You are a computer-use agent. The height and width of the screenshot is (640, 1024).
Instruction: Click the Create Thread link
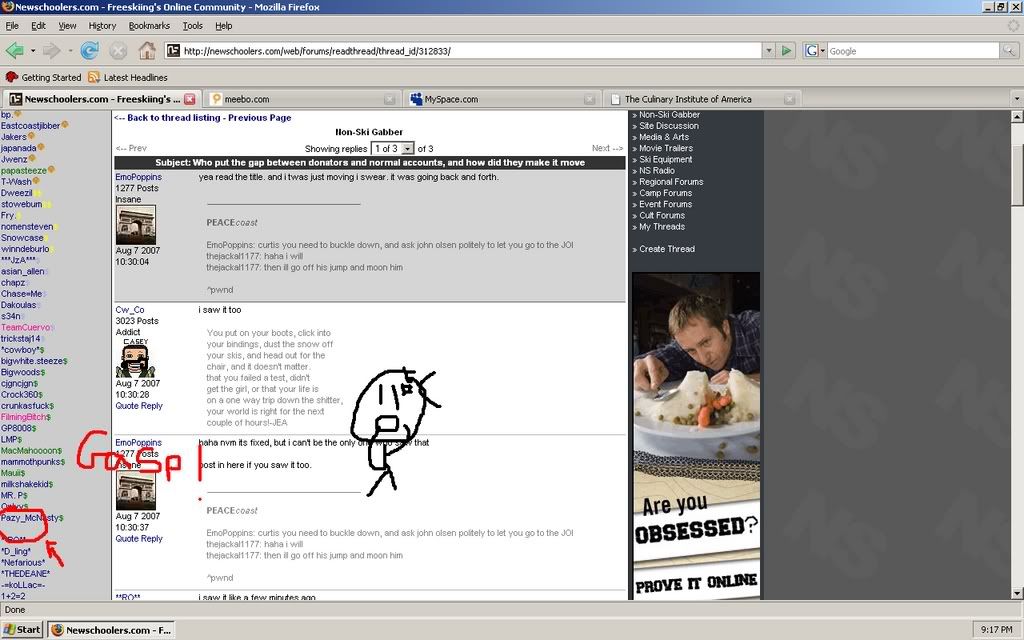666,249
